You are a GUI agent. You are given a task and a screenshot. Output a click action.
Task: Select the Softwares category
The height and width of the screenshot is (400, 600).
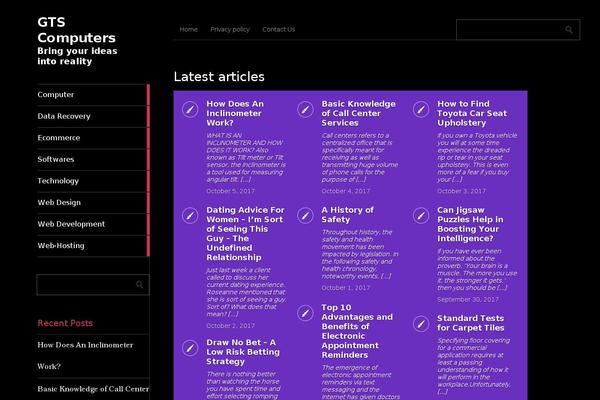55,159
